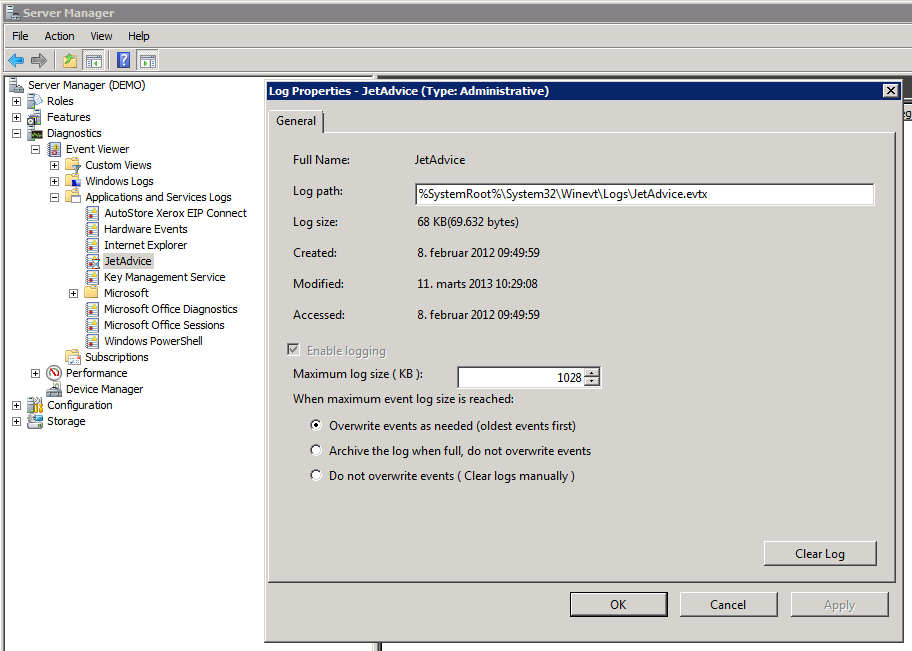The width and height of the screenshot is (912, 651).
Task: Click the OK button
Action: click(618, 604)
